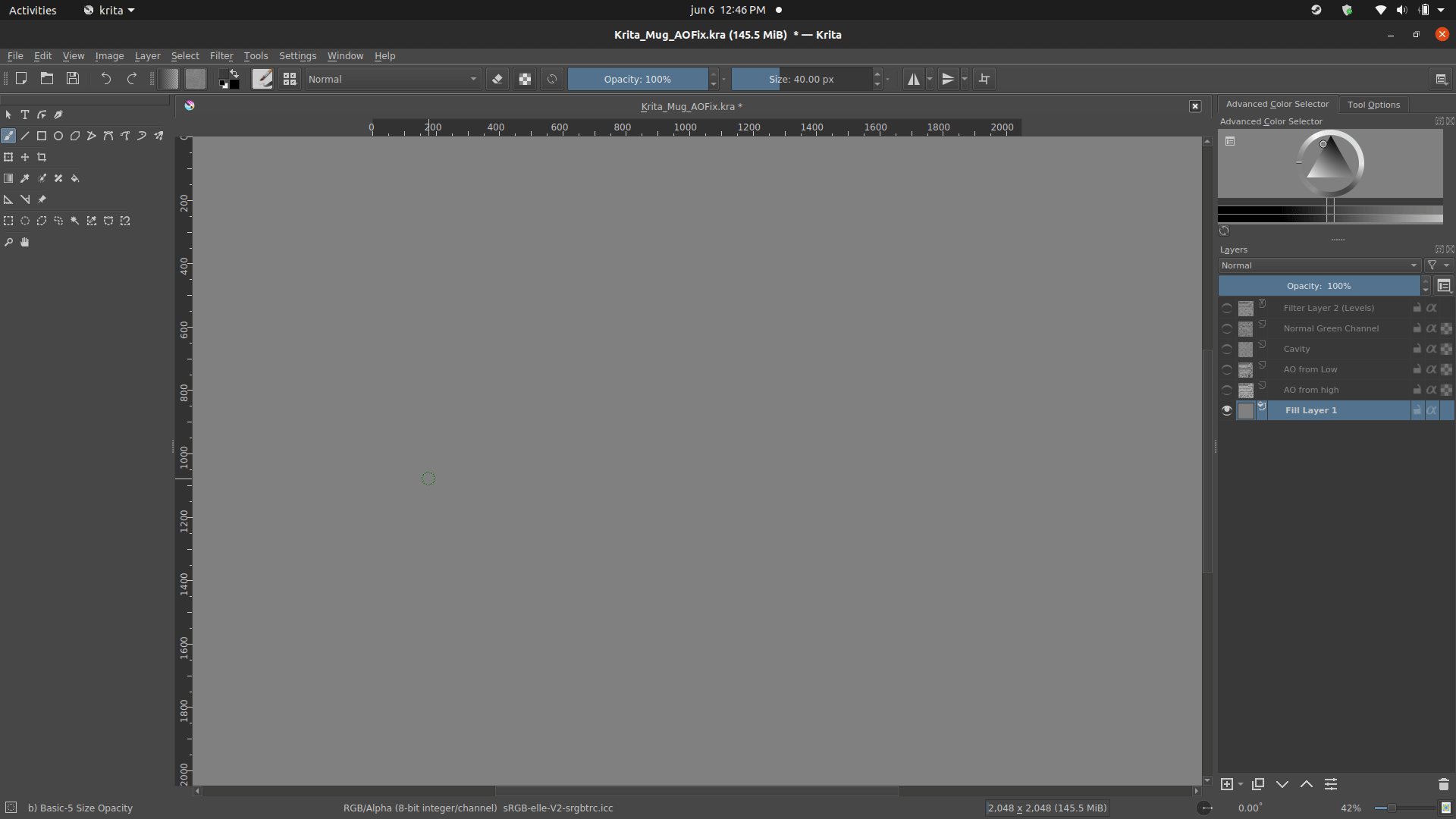The height and width of the screenshot is (819, 1456).
Task: Open the layer blending mode dropdown
Action: click(x=1319, y=265)
